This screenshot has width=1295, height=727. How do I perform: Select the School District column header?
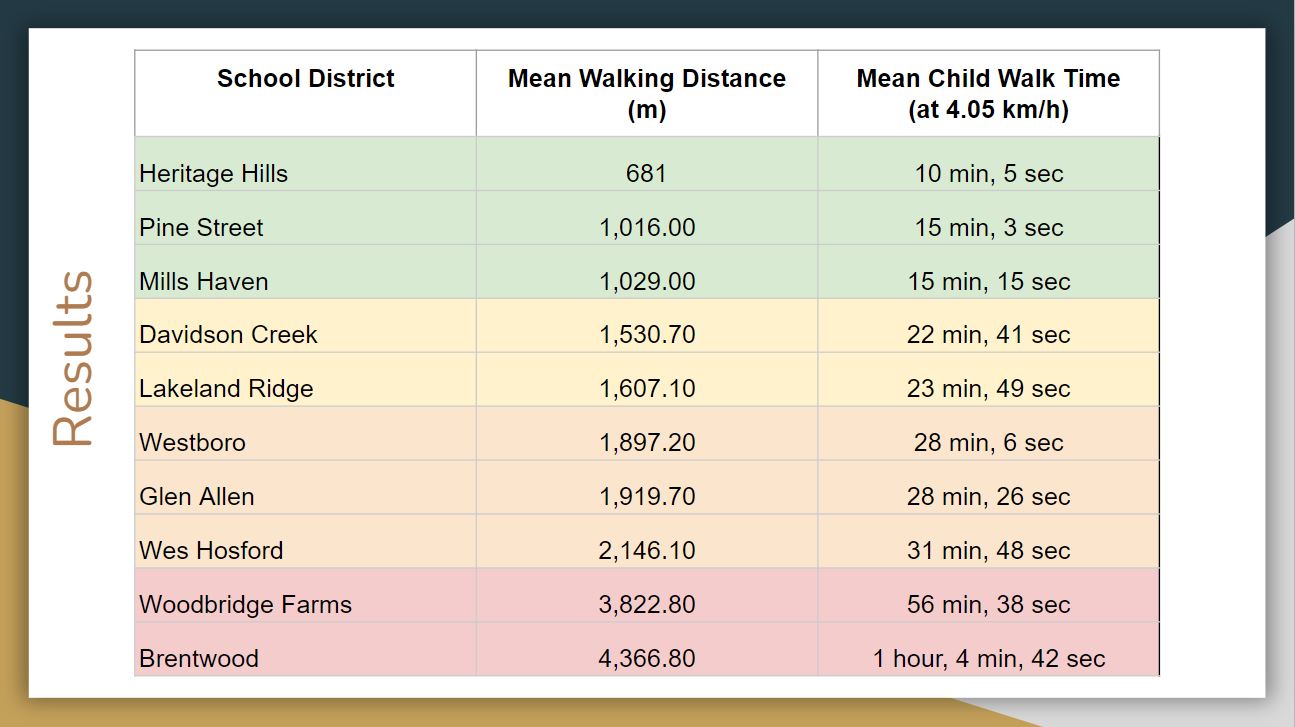(x=305, y=79)
